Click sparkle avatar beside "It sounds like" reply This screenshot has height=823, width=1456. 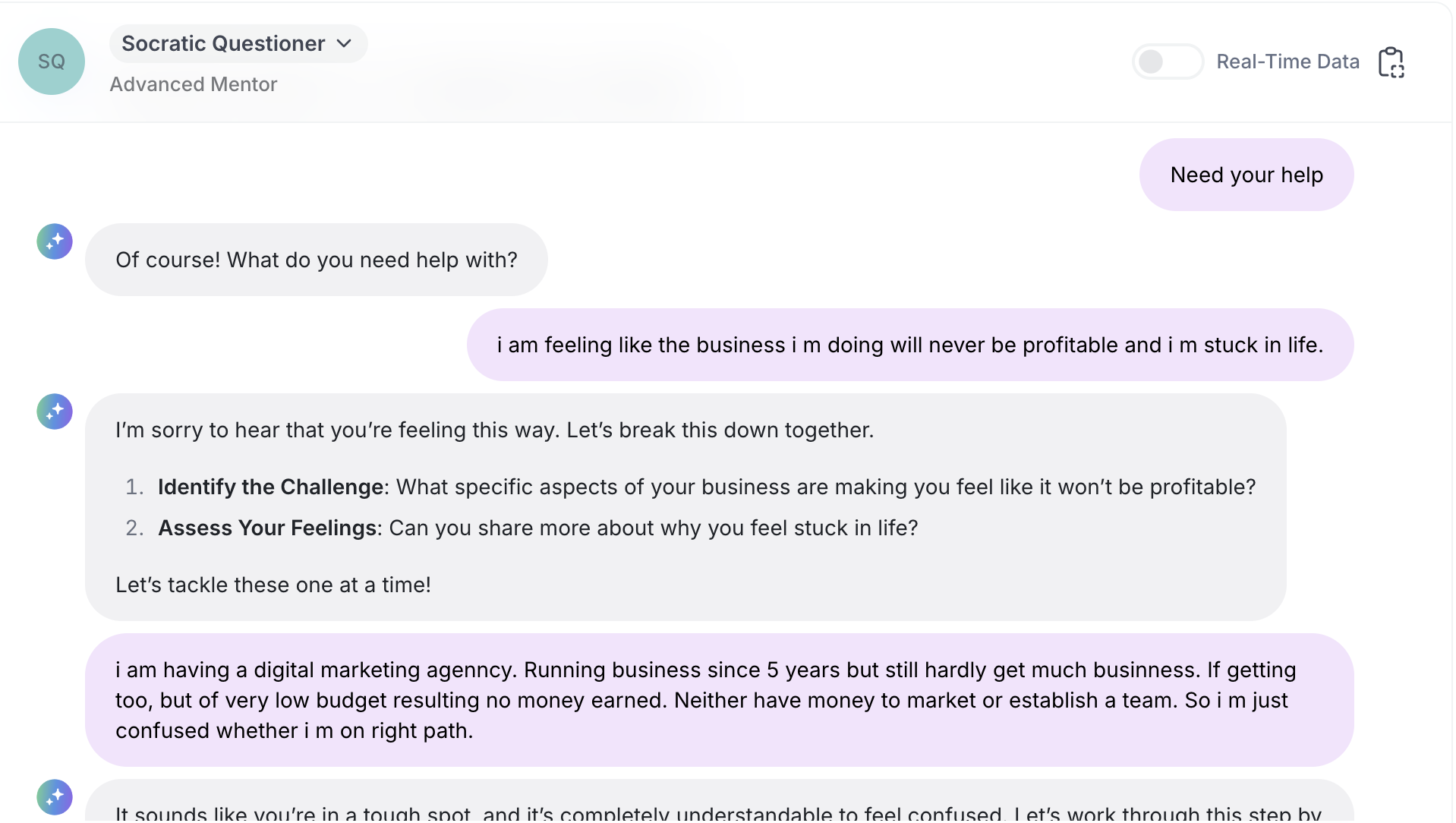[x=55, y=797]
